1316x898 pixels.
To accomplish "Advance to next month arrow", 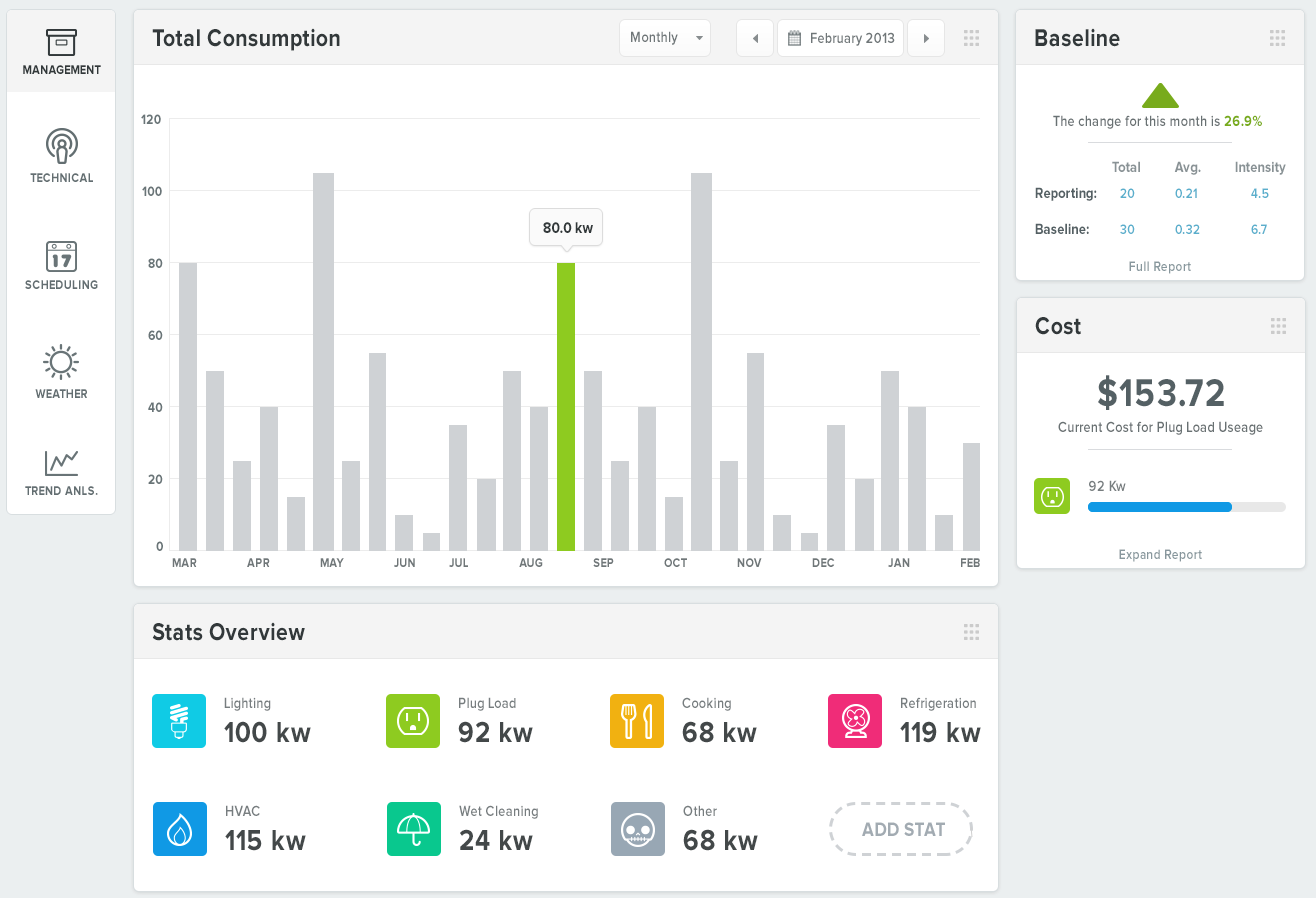I will (926, 38).
